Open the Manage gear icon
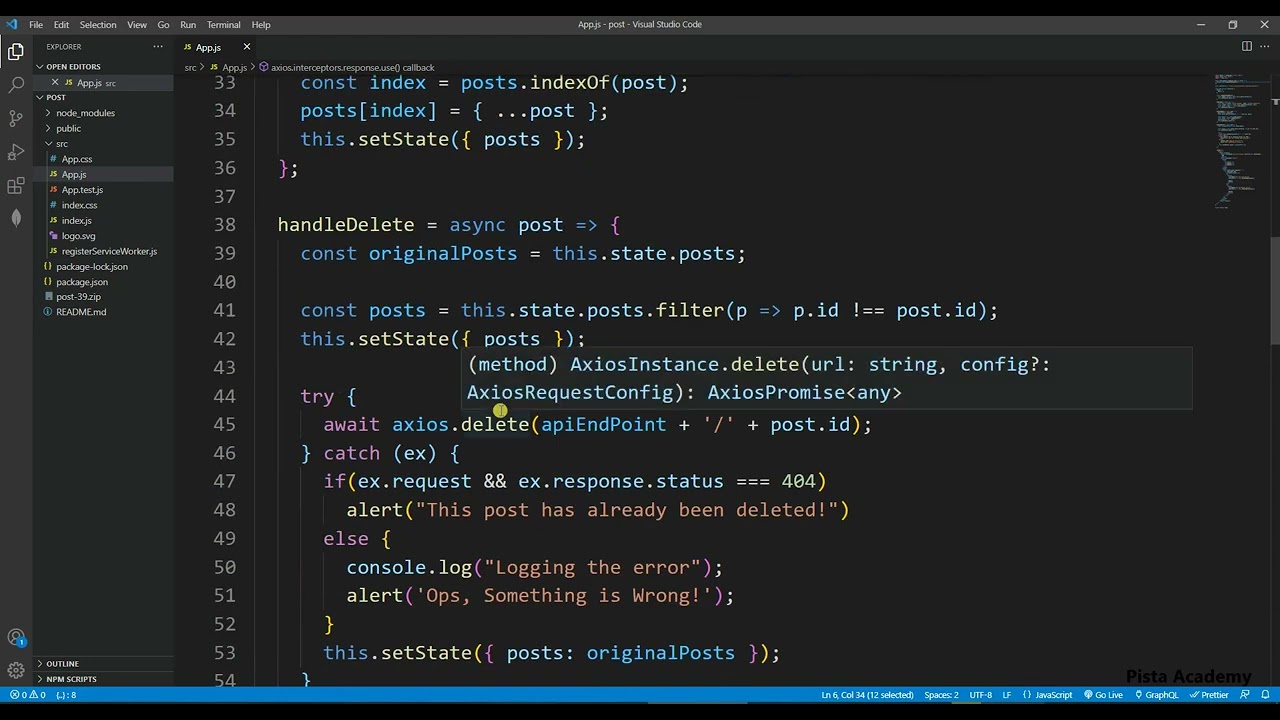Viewport: 1280px width, 720px height. (16, 671)
